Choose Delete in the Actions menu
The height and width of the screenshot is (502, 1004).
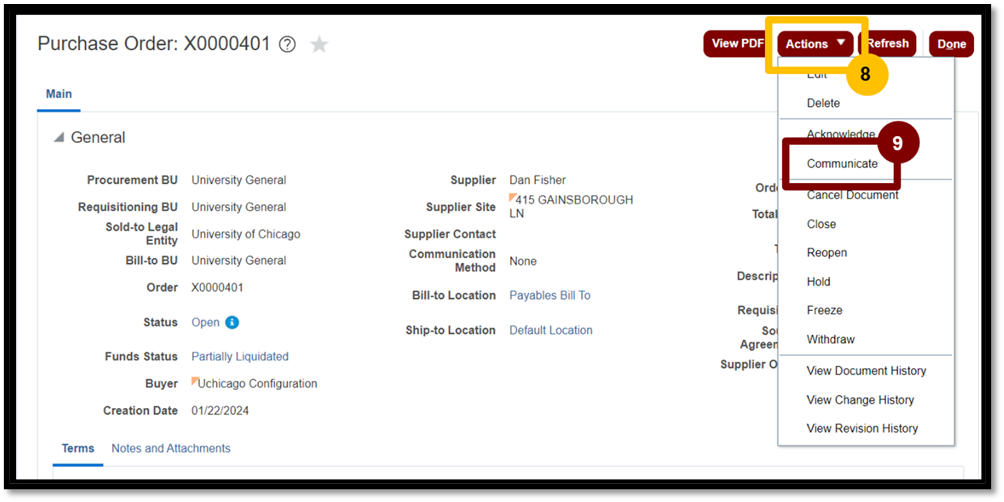(x=823, y=103)
